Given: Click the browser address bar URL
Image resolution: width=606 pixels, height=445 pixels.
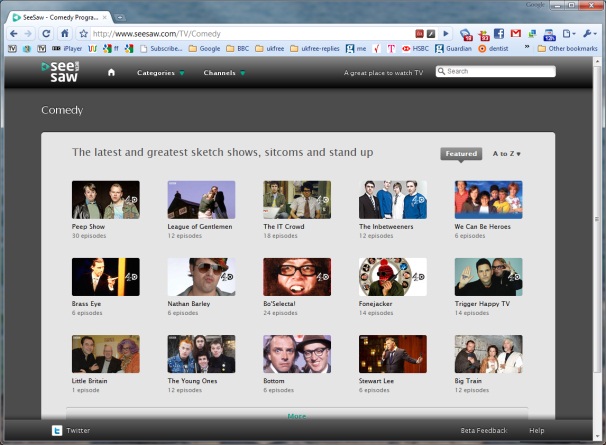Looking at the screenshot, I should (x=157, y=34).
